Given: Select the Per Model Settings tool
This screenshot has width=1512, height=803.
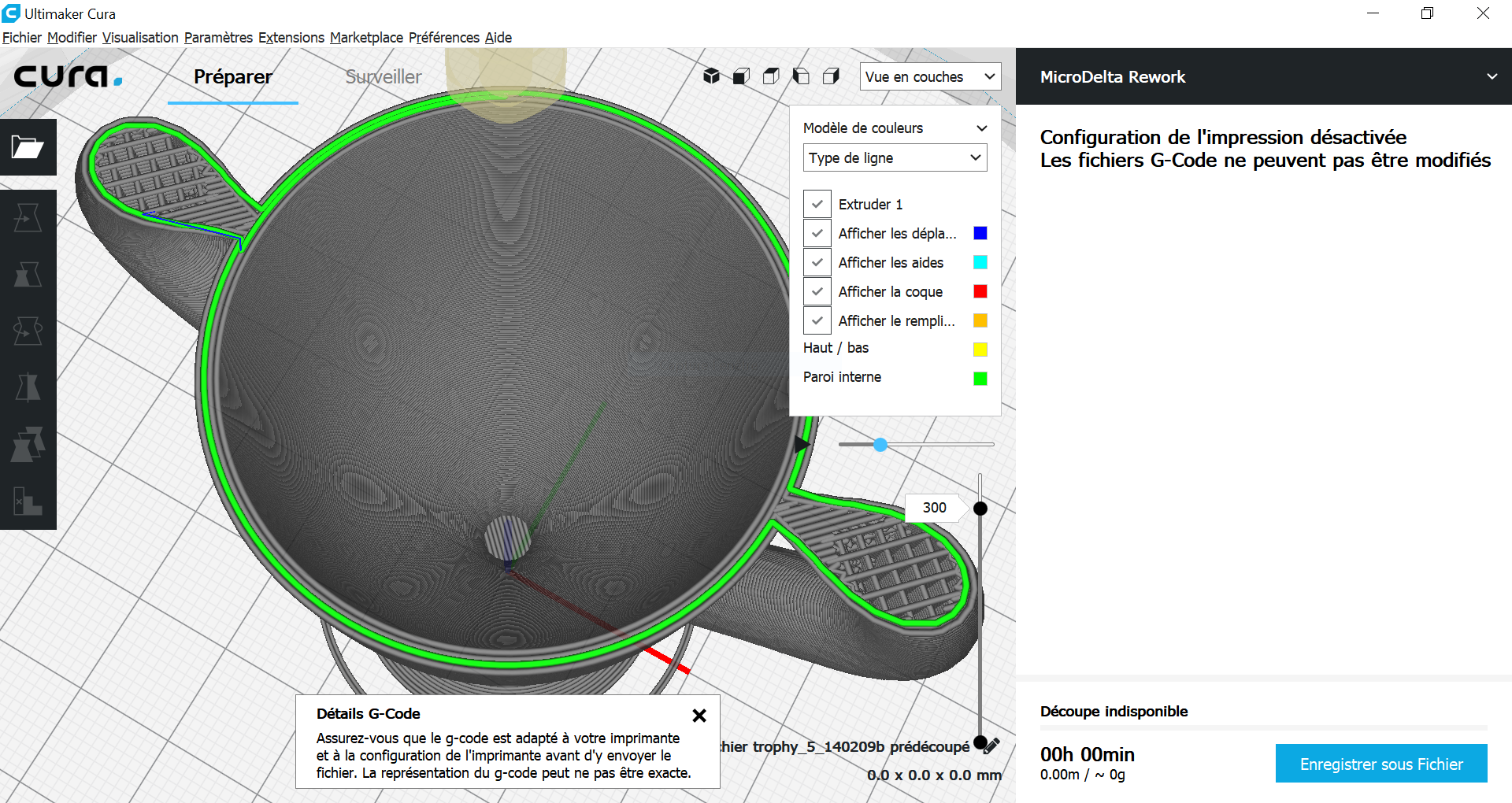Looking at the screenshot, I should pos(28,445).
